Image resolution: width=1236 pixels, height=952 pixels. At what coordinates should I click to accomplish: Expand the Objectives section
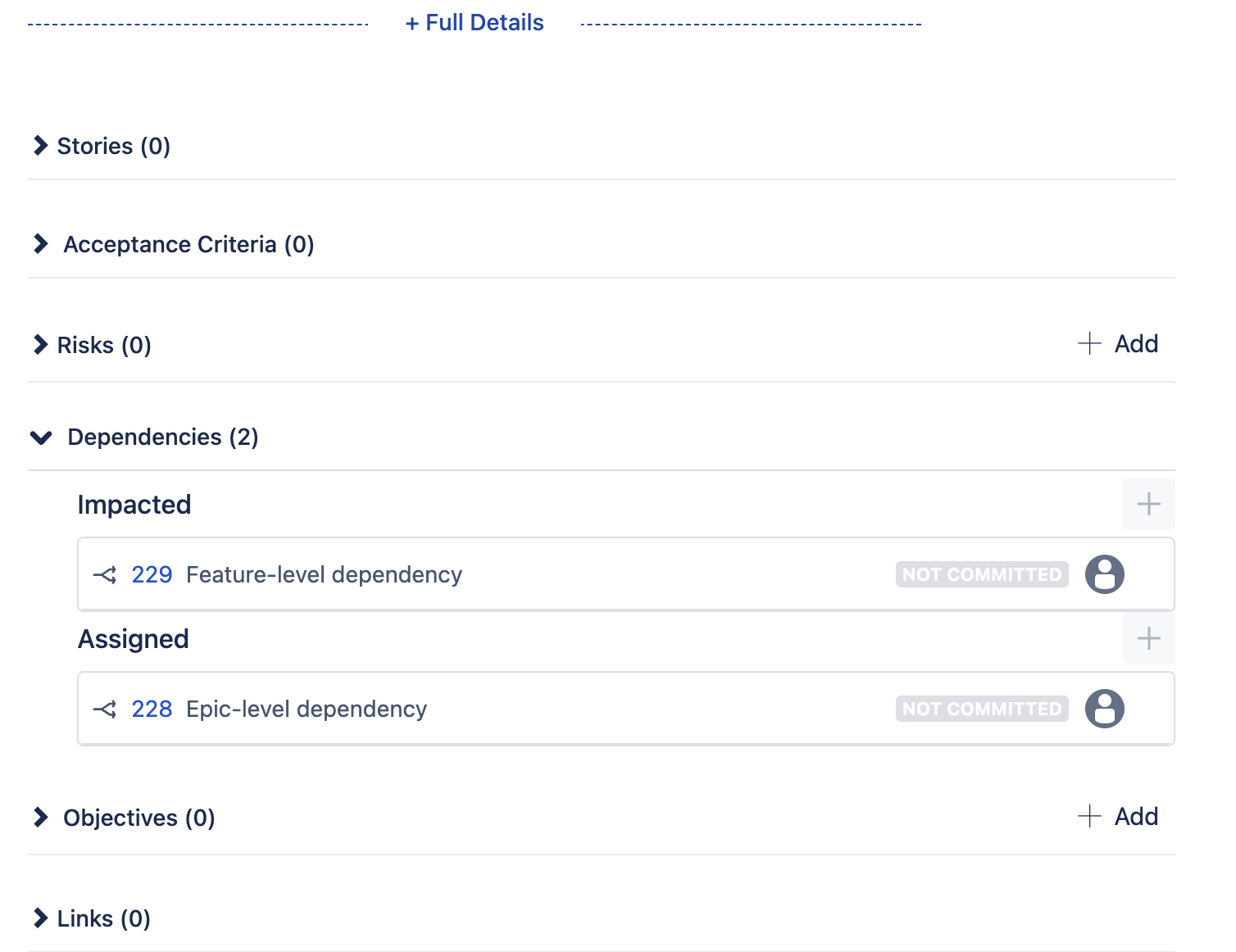(41, 817)
